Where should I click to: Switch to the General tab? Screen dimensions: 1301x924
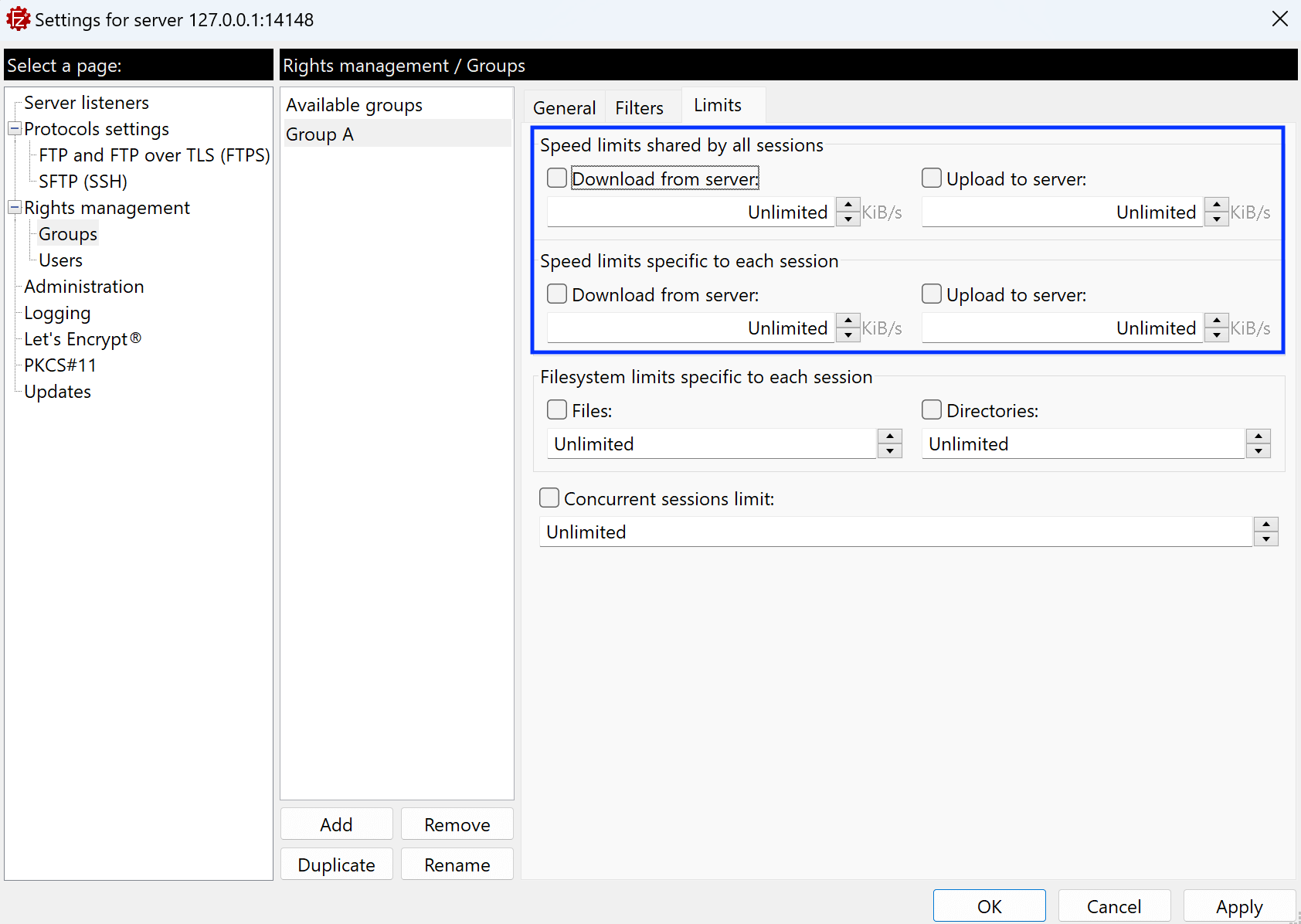(x=564, y=107)
